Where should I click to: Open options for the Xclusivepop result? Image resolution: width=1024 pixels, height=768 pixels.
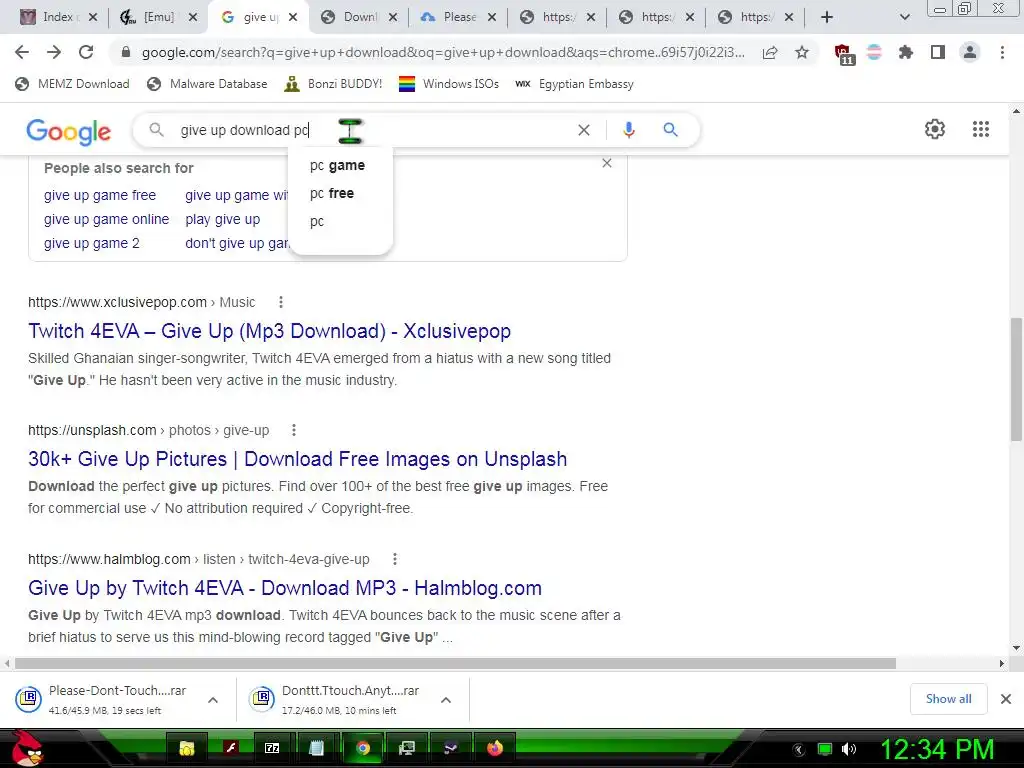click(x=281, y=302)
